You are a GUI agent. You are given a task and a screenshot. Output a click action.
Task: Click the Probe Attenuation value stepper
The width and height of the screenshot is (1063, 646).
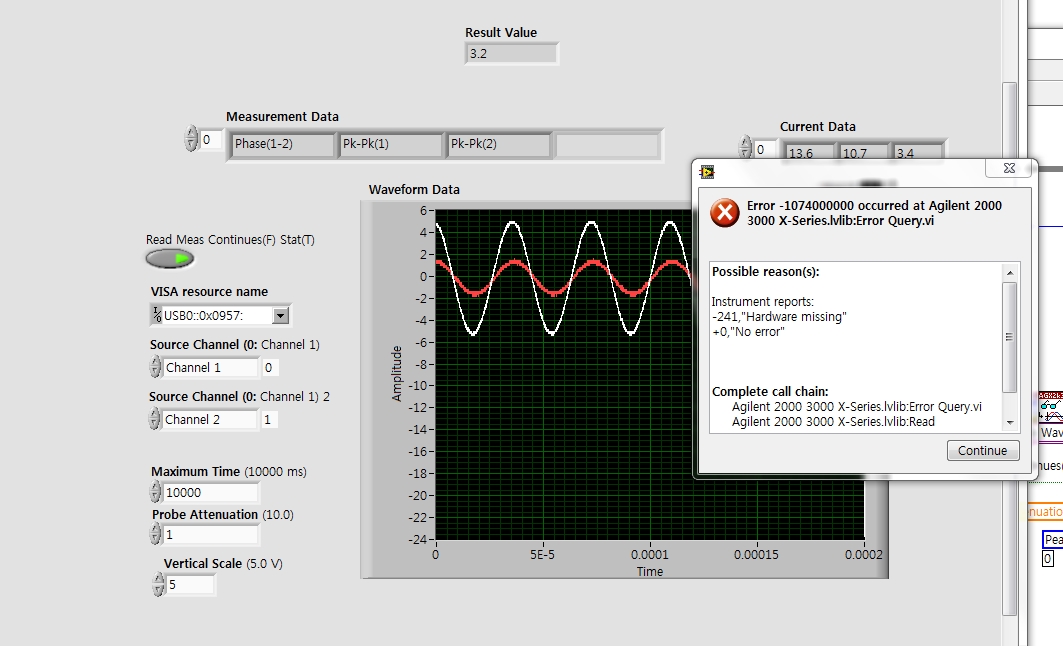click(x=155, y=535)
